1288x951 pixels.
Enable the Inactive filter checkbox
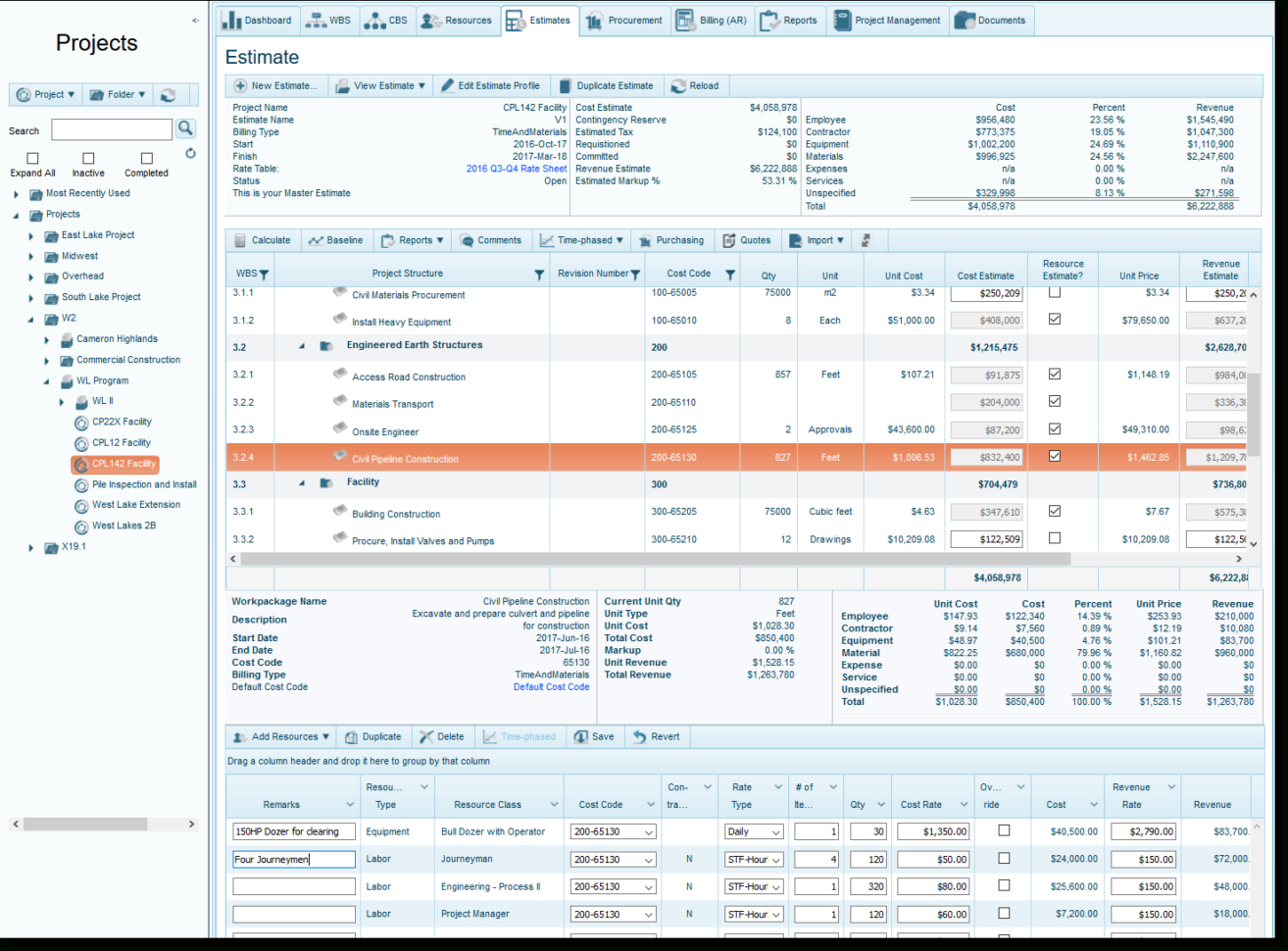point(88,160)
